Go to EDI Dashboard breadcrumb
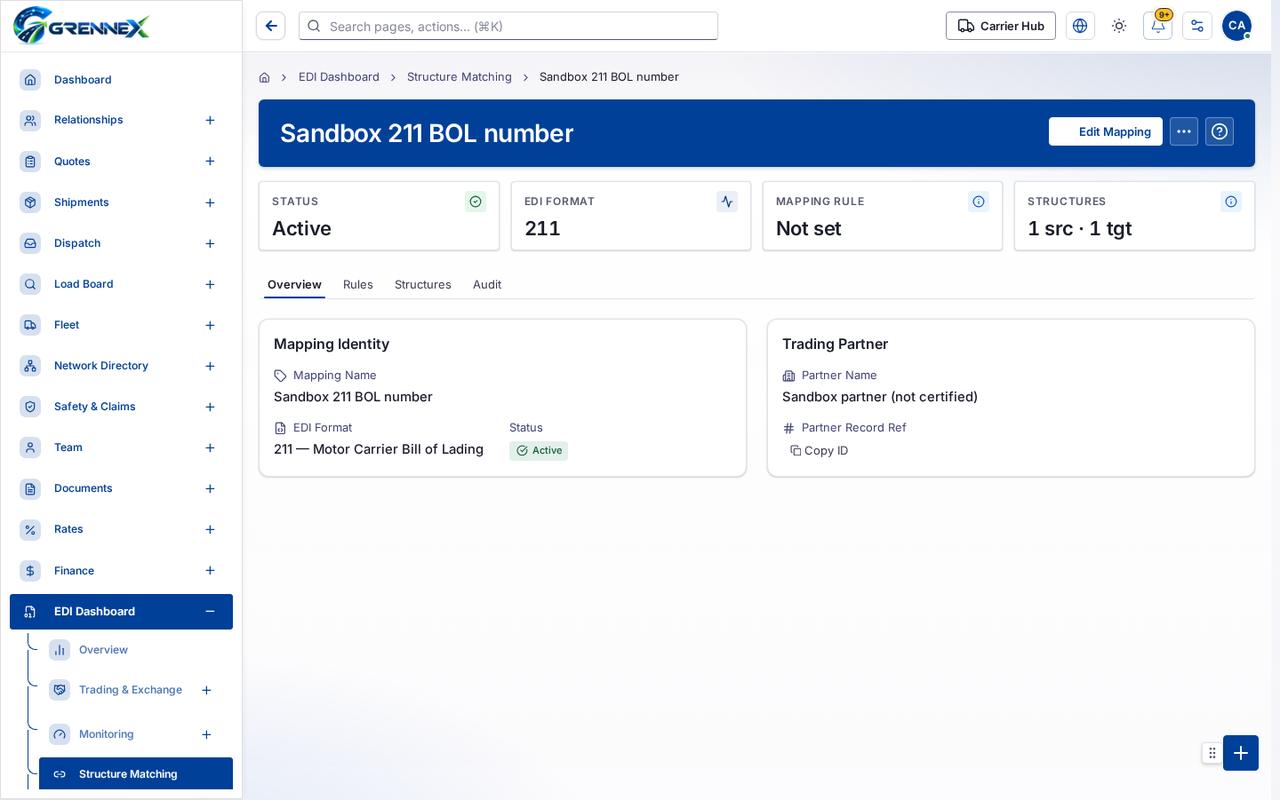This screenshot has height=800, width=1280. 339,77
